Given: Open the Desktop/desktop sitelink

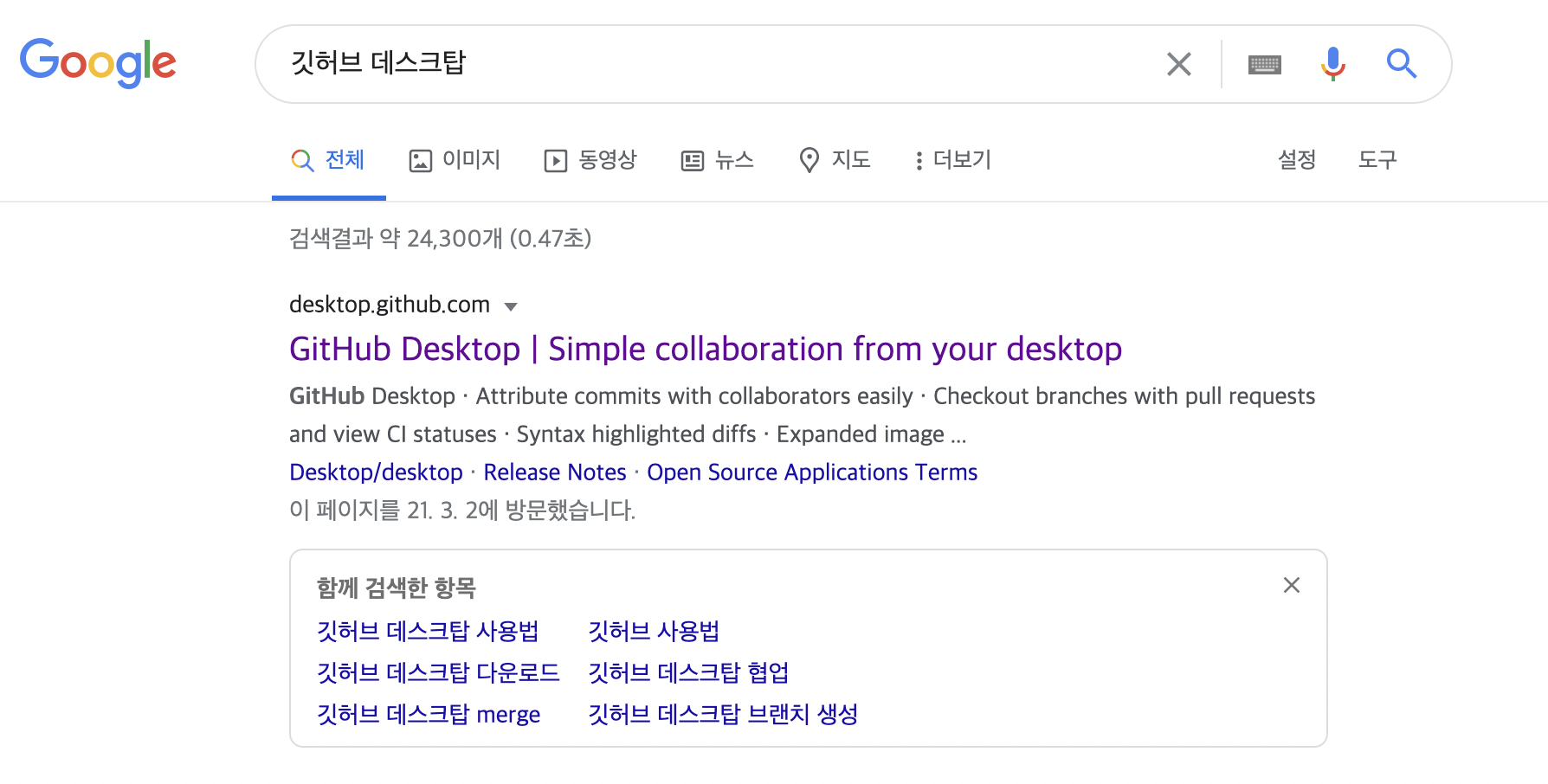Looking at the screenshot, I should click(376, 472).
